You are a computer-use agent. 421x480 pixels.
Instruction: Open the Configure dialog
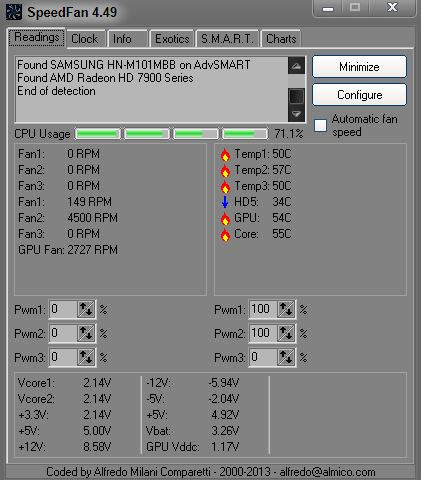coord(359,95)
